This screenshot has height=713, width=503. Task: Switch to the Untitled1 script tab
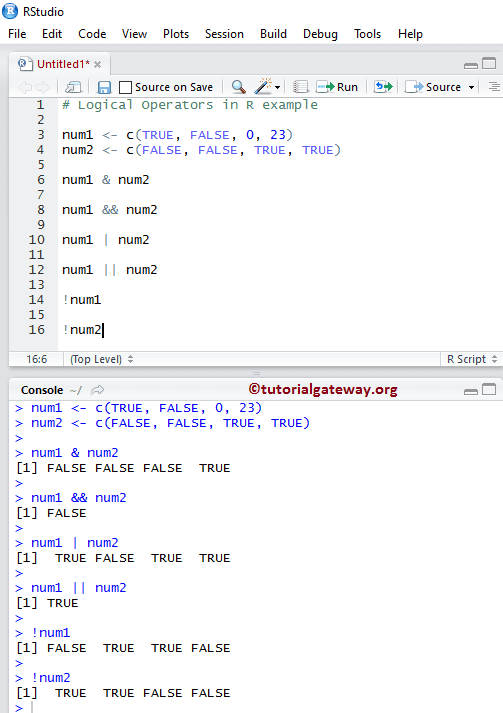pos(63,64)
